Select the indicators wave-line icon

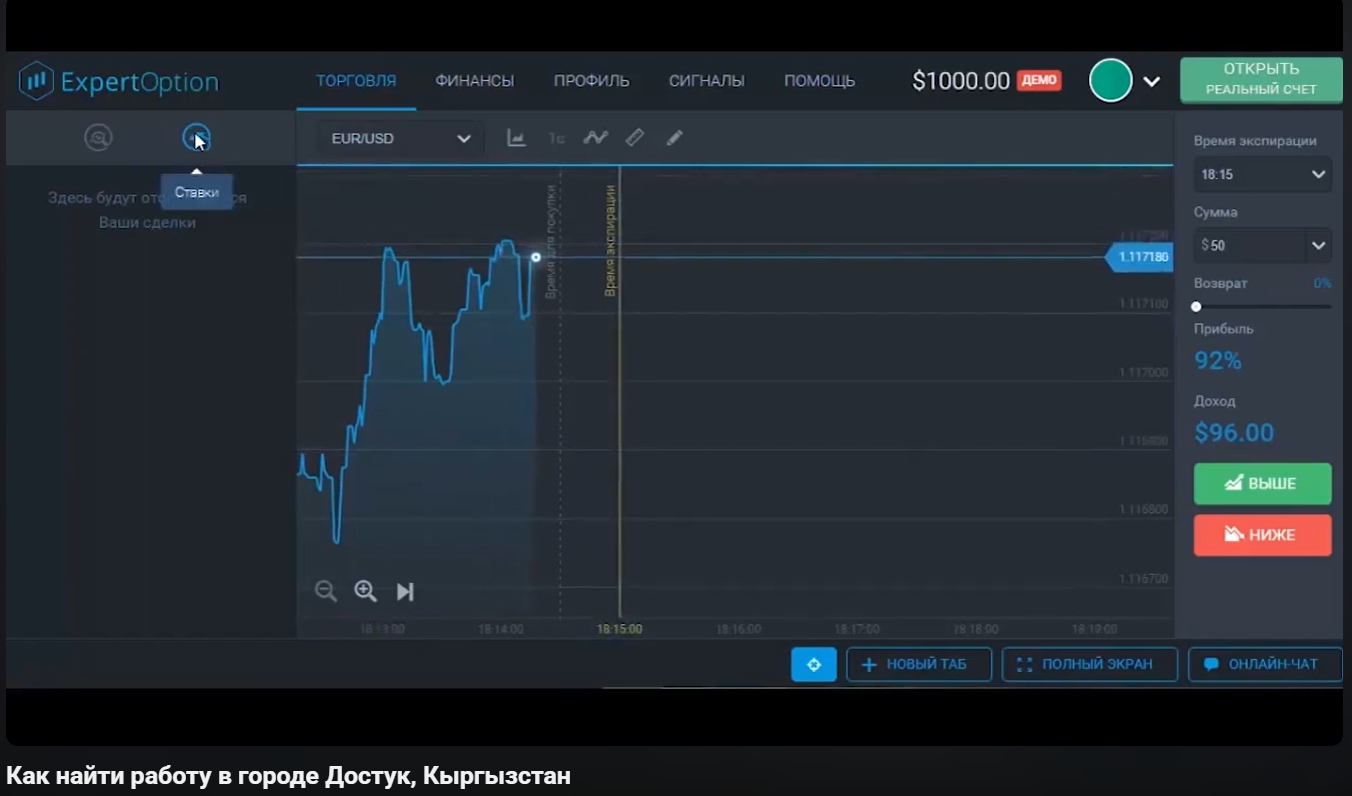(596, 138)
